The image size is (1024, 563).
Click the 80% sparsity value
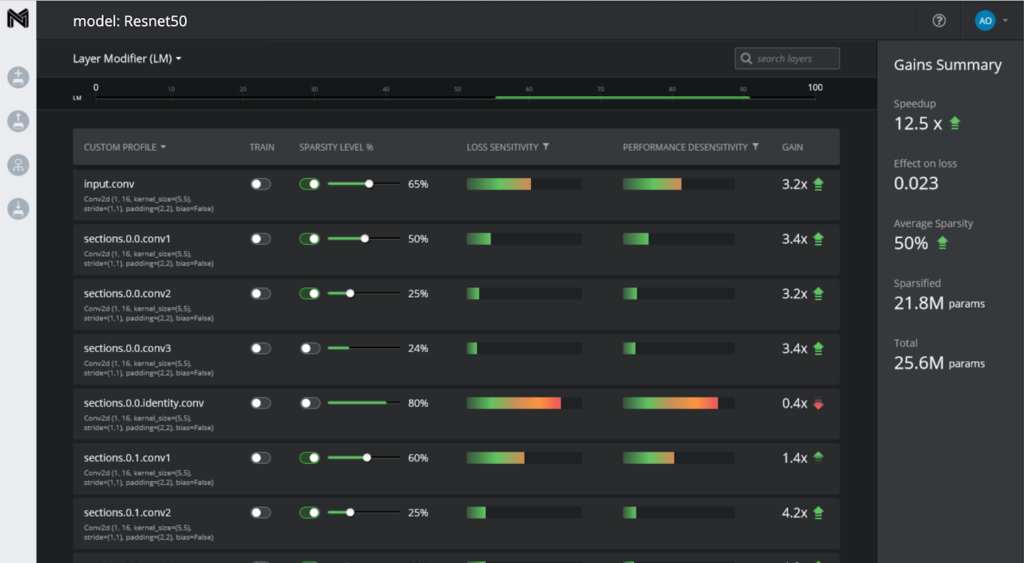tap(418, 404)
